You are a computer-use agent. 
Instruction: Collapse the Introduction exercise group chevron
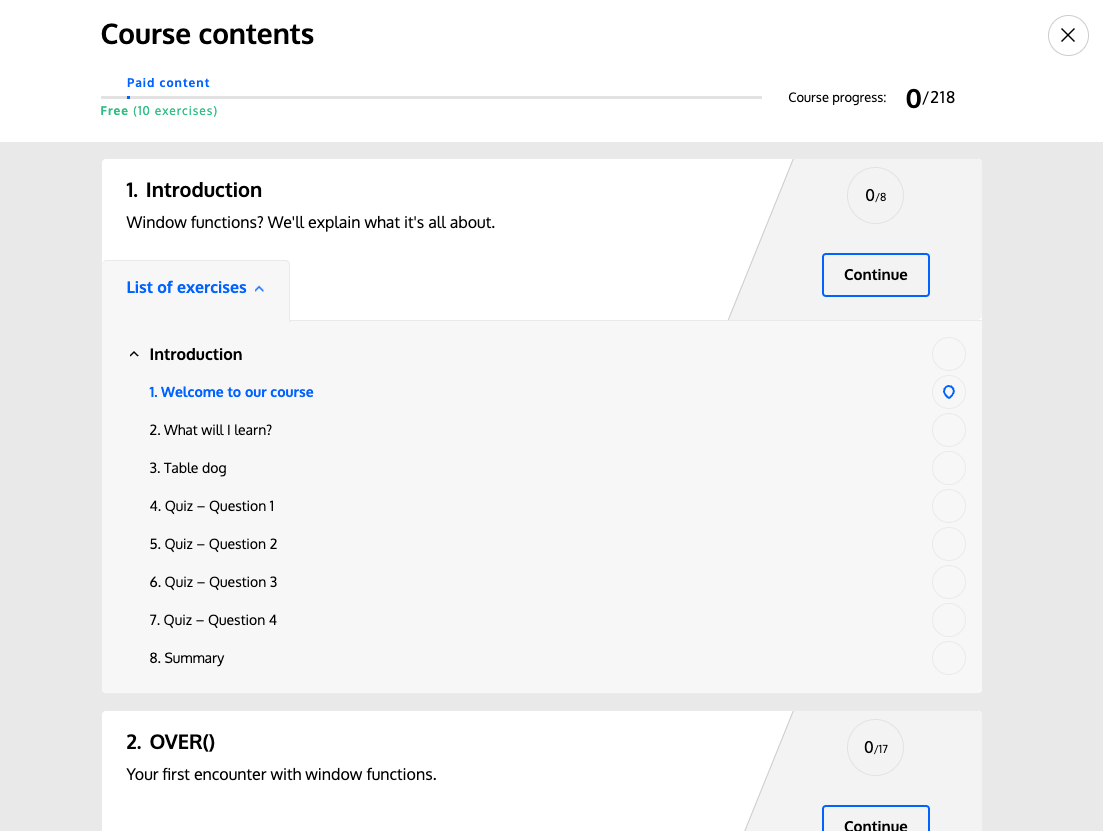[134, 354]
